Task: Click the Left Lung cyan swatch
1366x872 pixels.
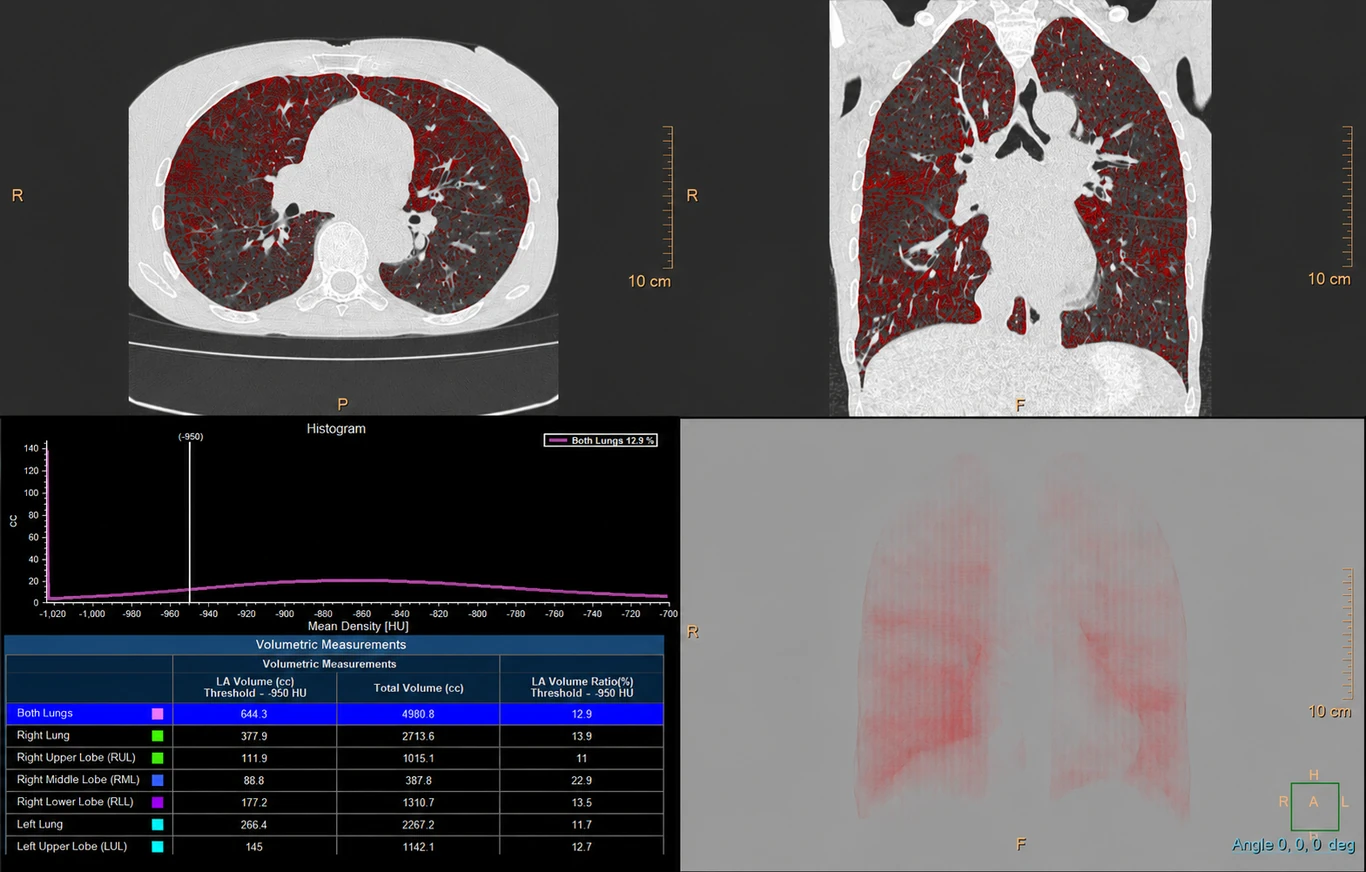Action: click(x=157, y=825)
